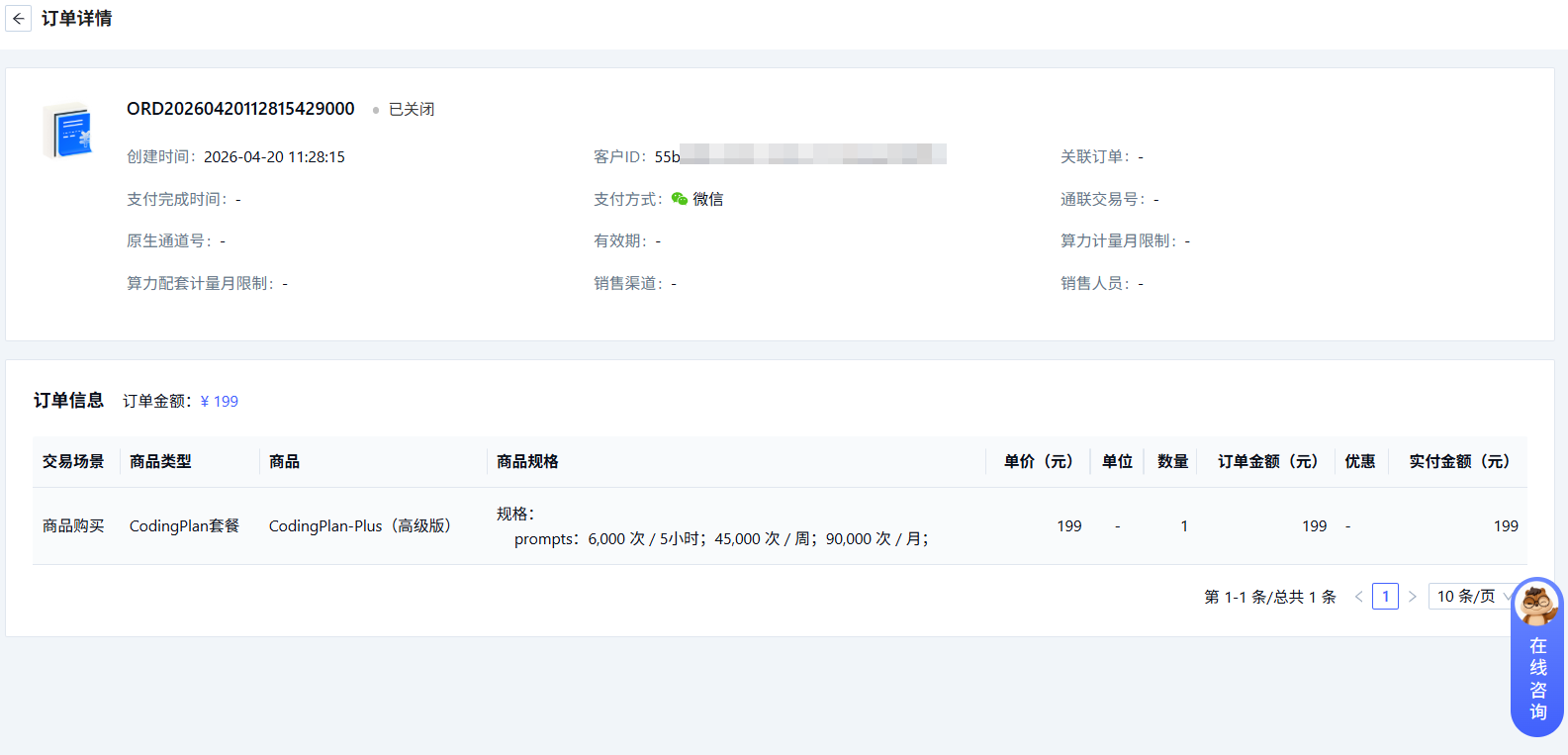Click the 关联订单 field label
The image size is (1568, 755).
(x=1095, y=156)
